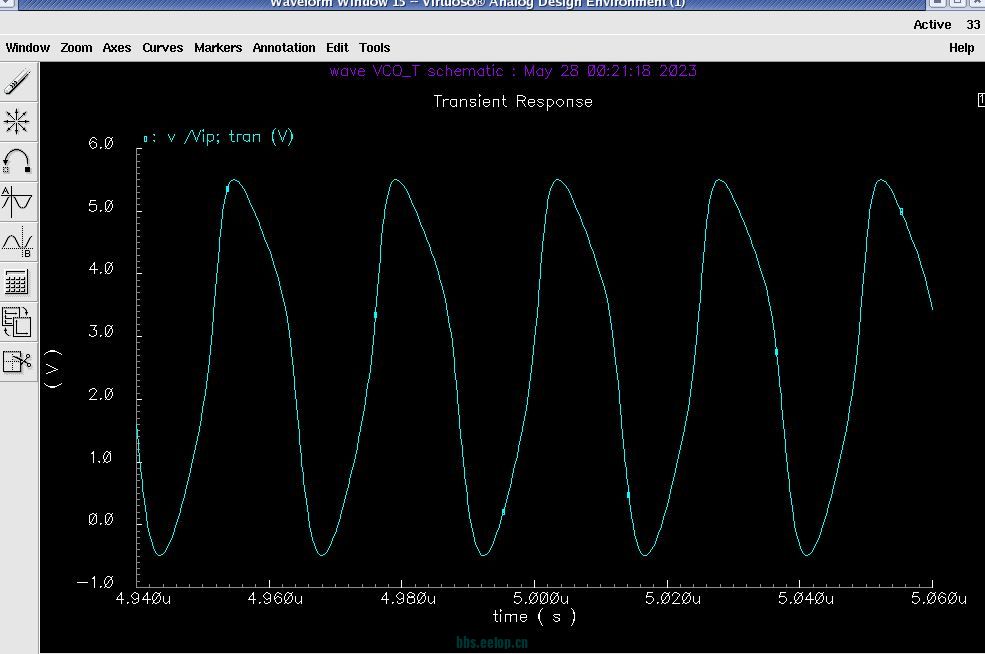
Task: Click the 'wave VCO_T schematic' timestamp header
Action: point(513,70)
